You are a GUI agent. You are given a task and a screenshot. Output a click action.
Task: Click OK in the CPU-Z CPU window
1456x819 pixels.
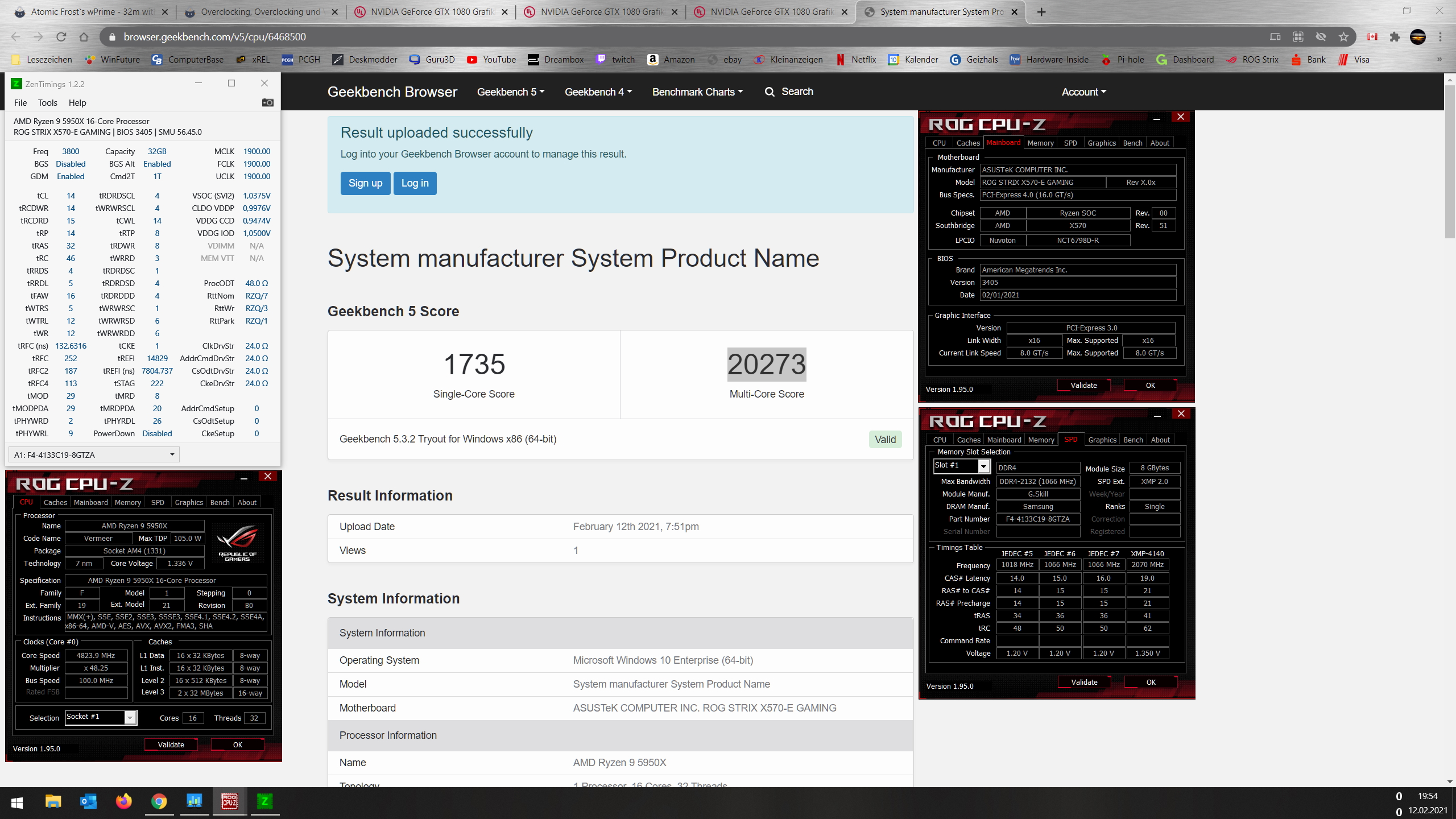tap(237, 744)
